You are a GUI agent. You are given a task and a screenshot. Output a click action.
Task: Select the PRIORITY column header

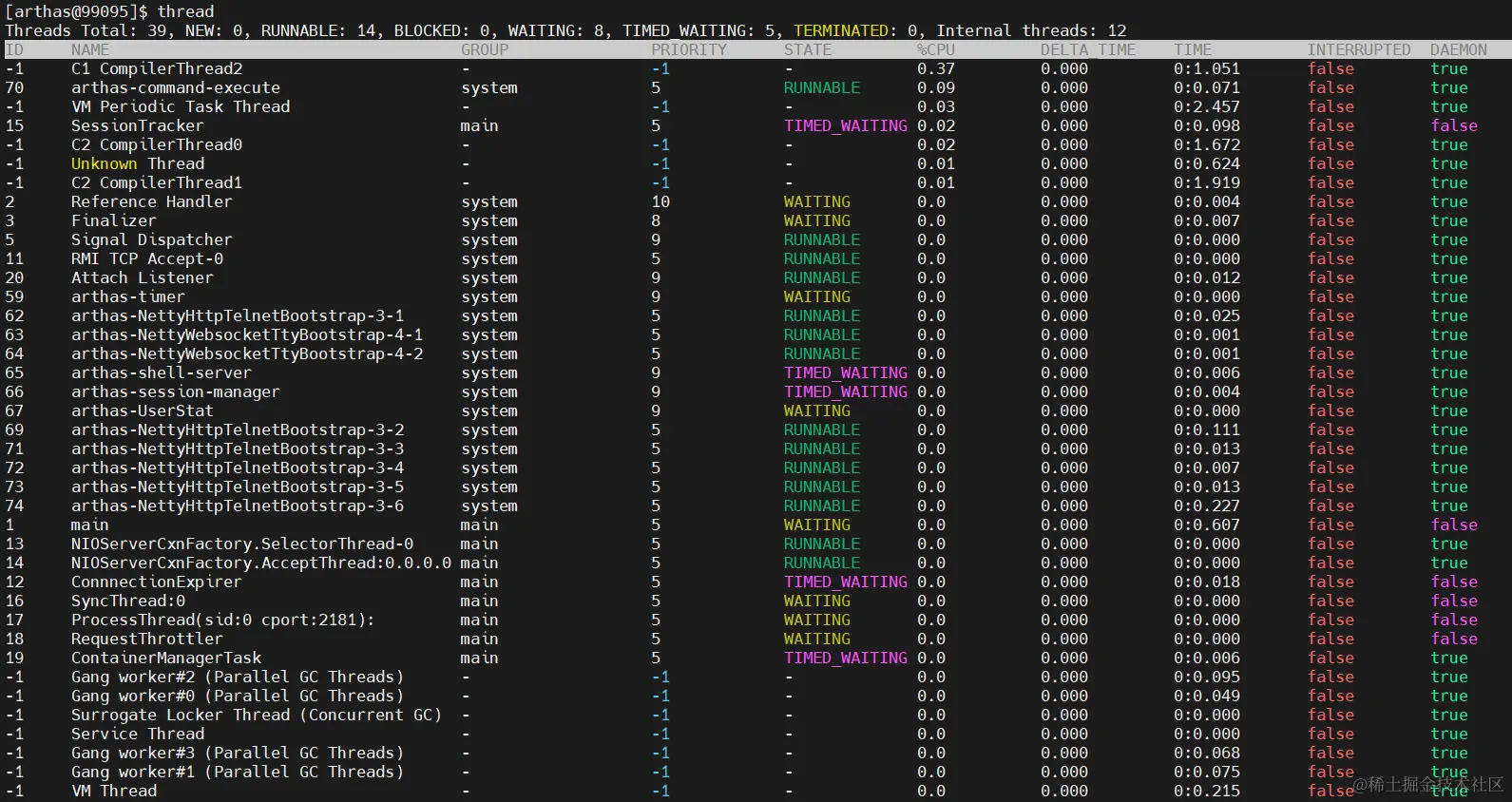pos(689,49)
